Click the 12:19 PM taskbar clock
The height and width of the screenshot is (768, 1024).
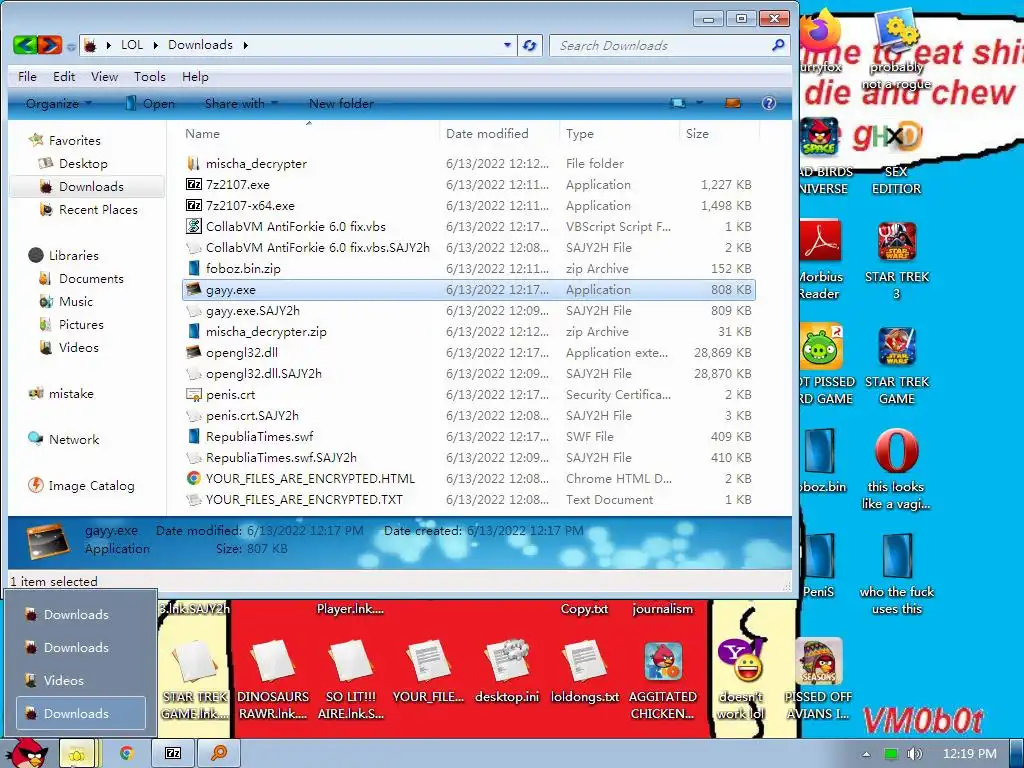pyautogui.click(x=970, y=754)
